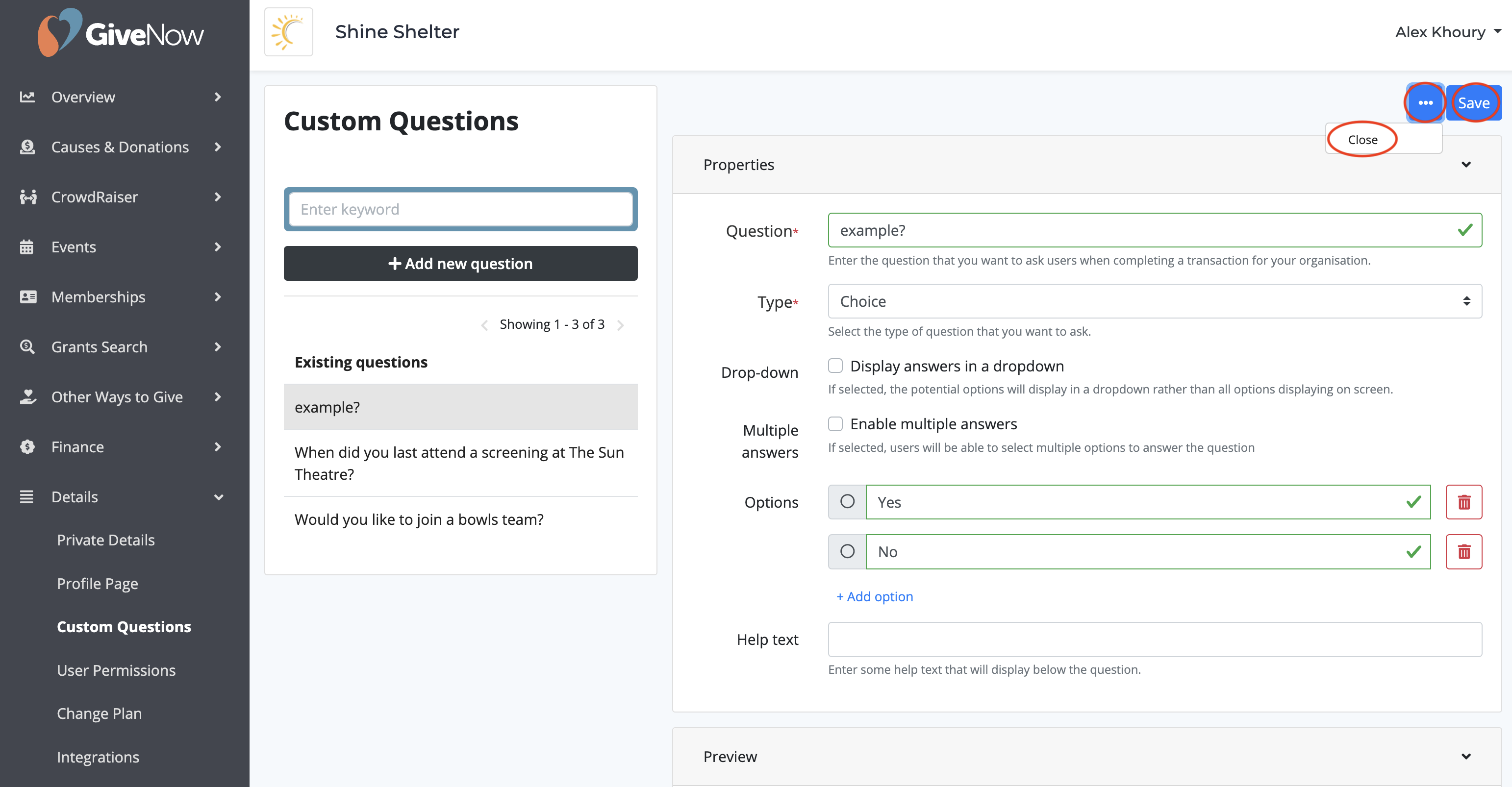Select the Sun Theatre screening question
Viewport: 1512px width, 787px height.
pos(460,463)
